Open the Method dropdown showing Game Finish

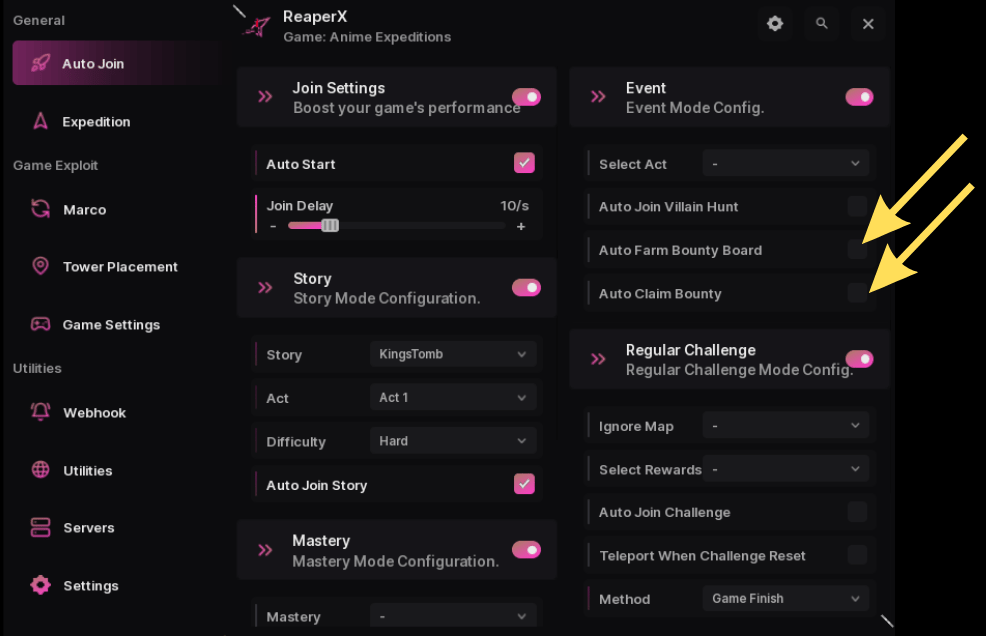(x=786, y=598)
